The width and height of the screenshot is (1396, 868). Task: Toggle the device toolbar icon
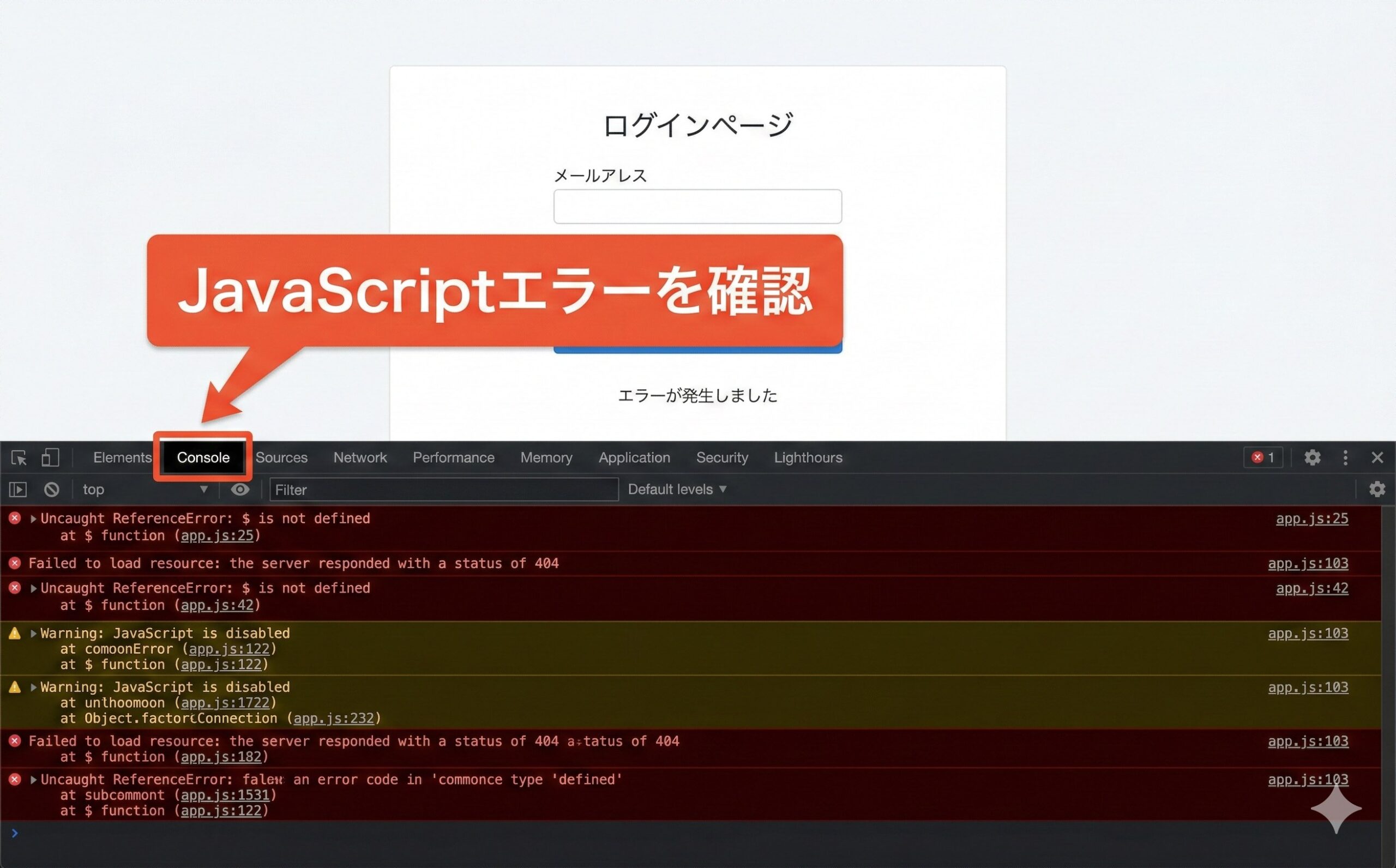point(51,457)
